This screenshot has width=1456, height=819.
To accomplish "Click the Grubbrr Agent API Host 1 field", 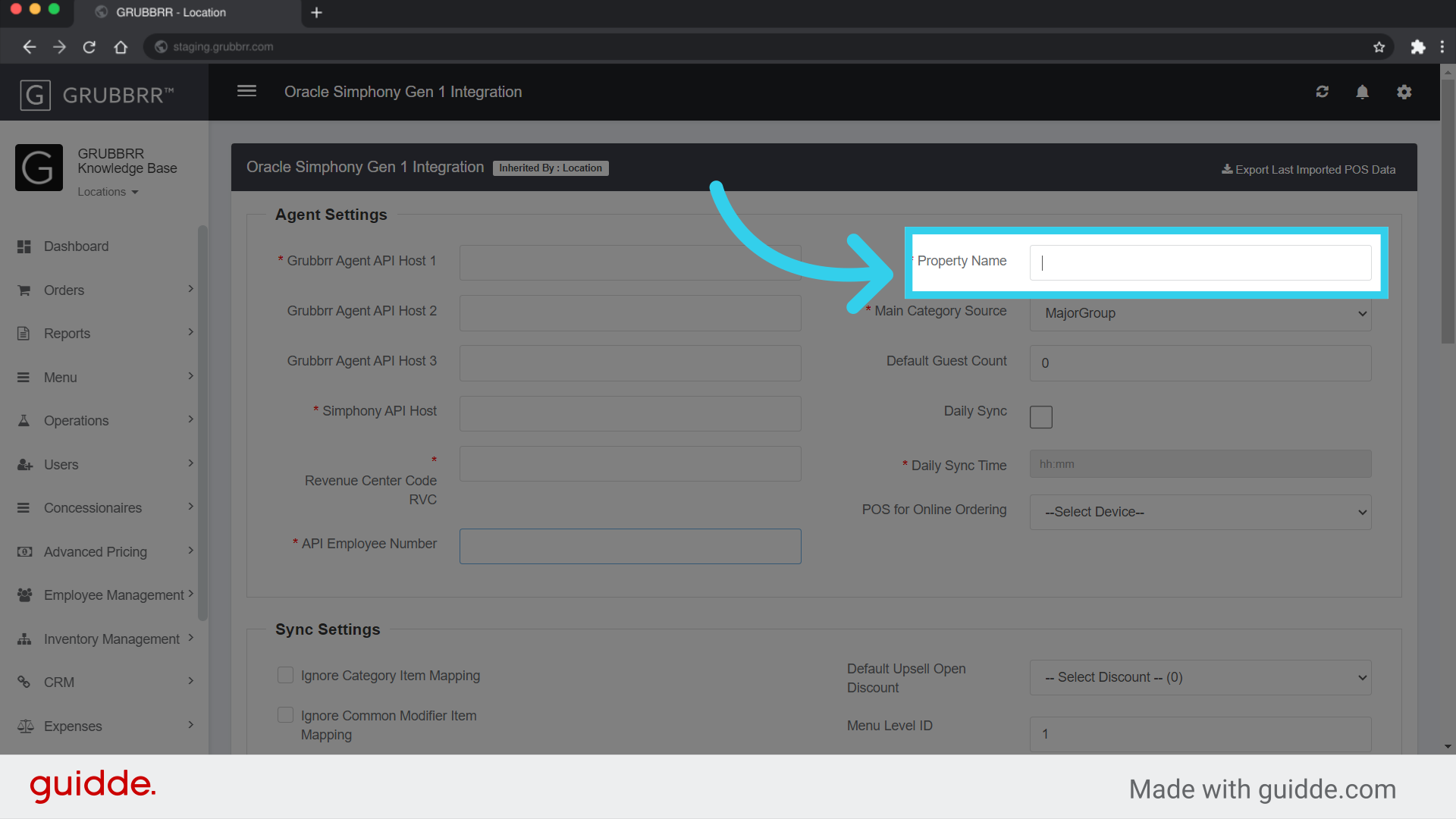I will pyautogui.click(x=630, y=263).
